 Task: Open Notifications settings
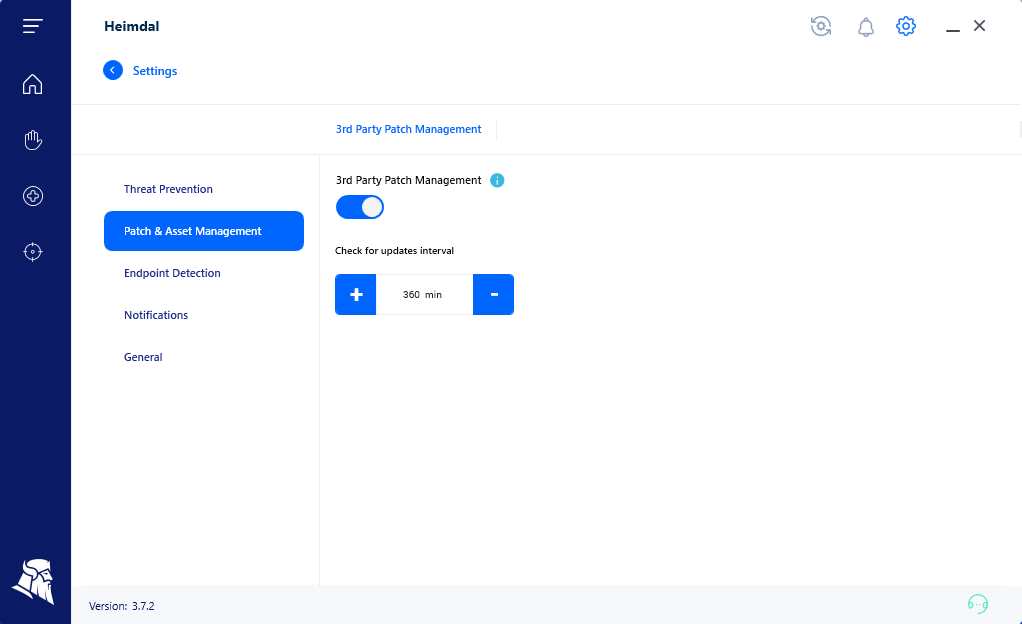click(x=156, y=315)
